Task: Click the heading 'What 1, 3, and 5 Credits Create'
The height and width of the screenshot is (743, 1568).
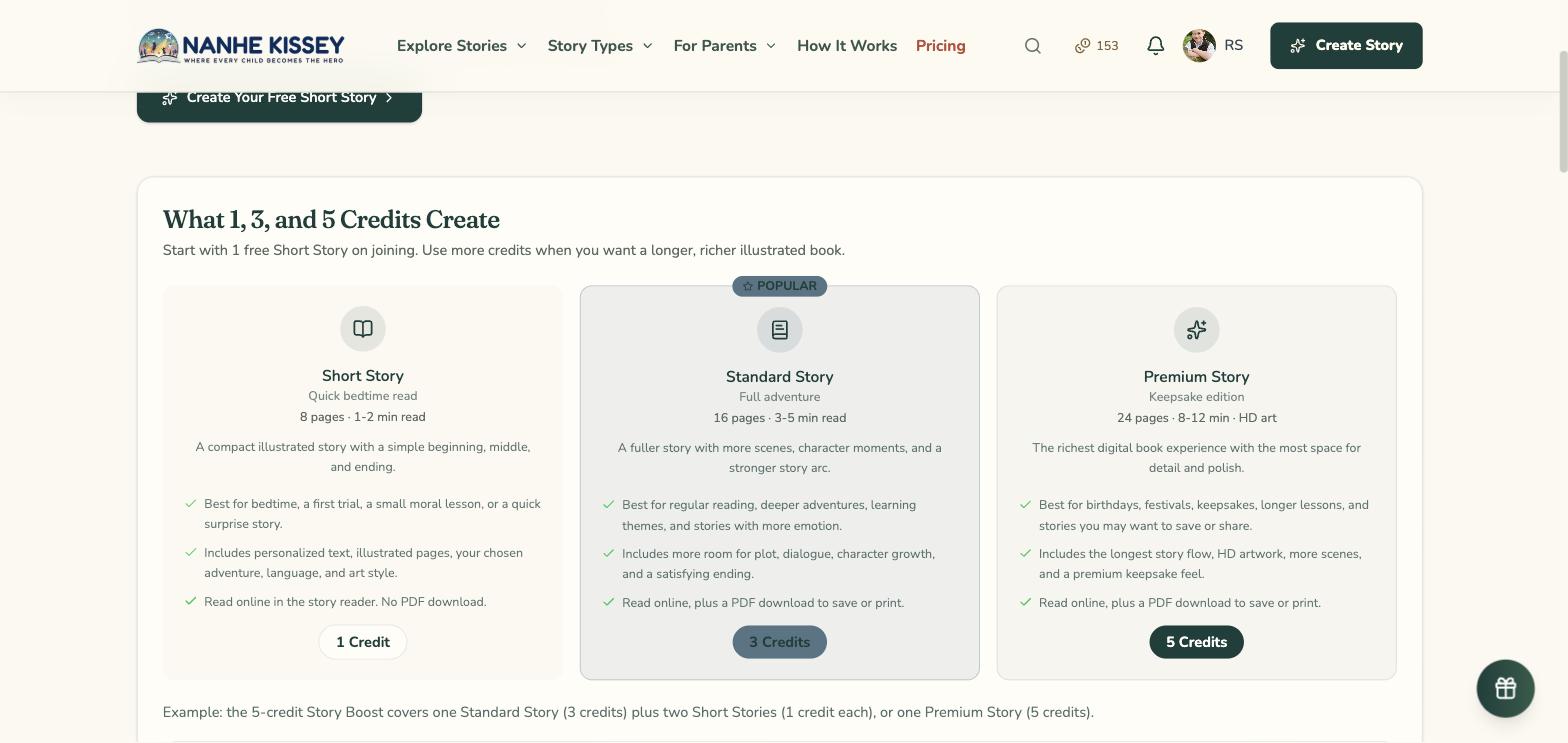Action: click(331, 220)
